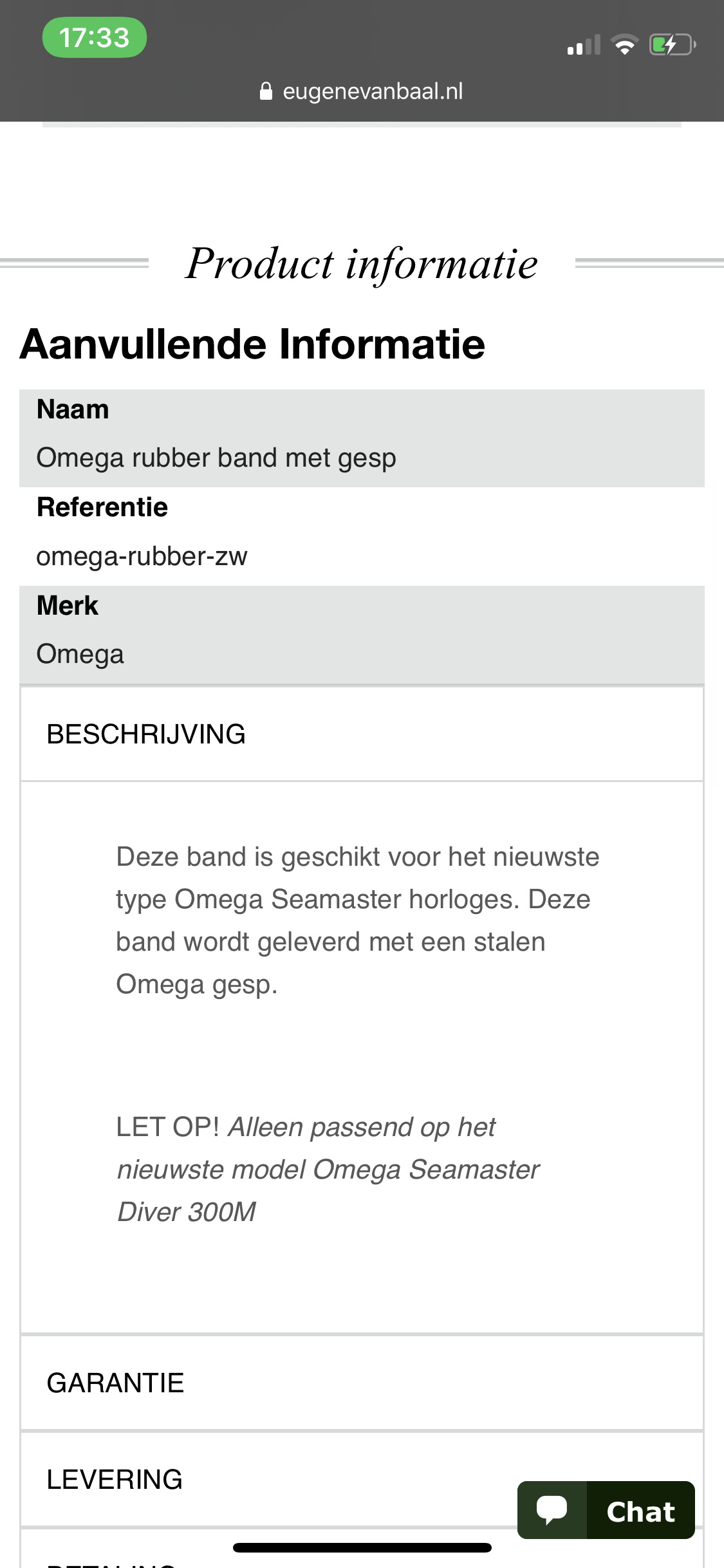Tap the green 17:33 time indicator
The image size is (724, 1568).
coord(95,37)
